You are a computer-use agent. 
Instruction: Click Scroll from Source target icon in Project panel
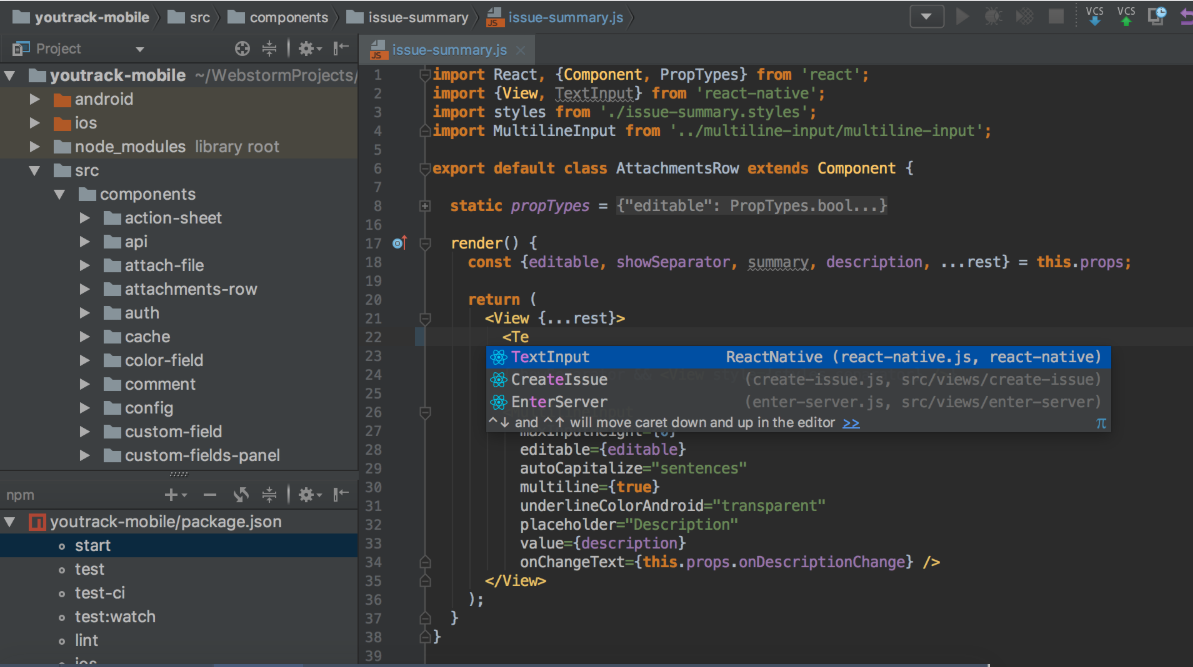tap(242, 49)
